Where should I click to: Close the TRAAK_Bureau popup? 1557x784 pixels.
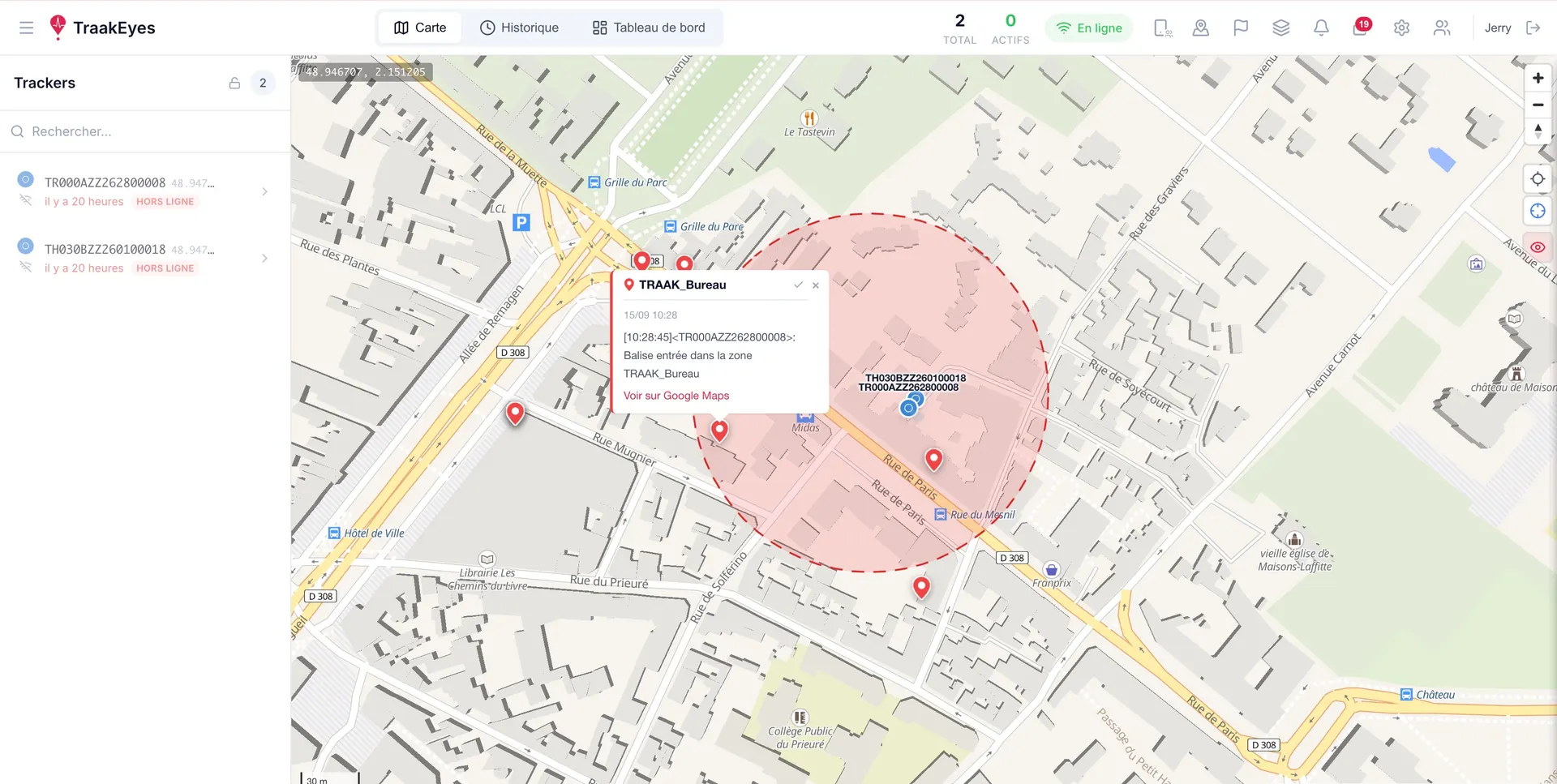[816, 285]
